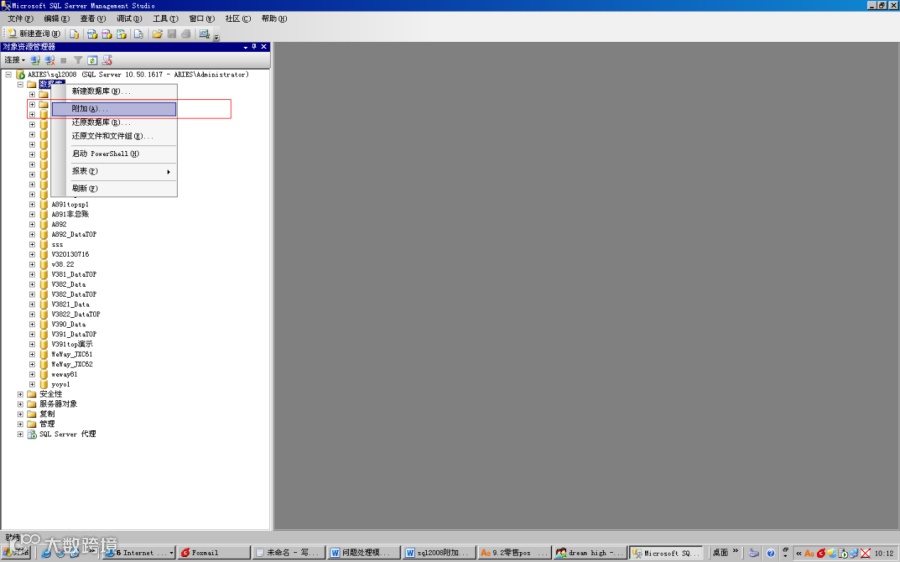Switch to dream high taskbar window
This screenshot has height=562, width=900.
(590, 552)
